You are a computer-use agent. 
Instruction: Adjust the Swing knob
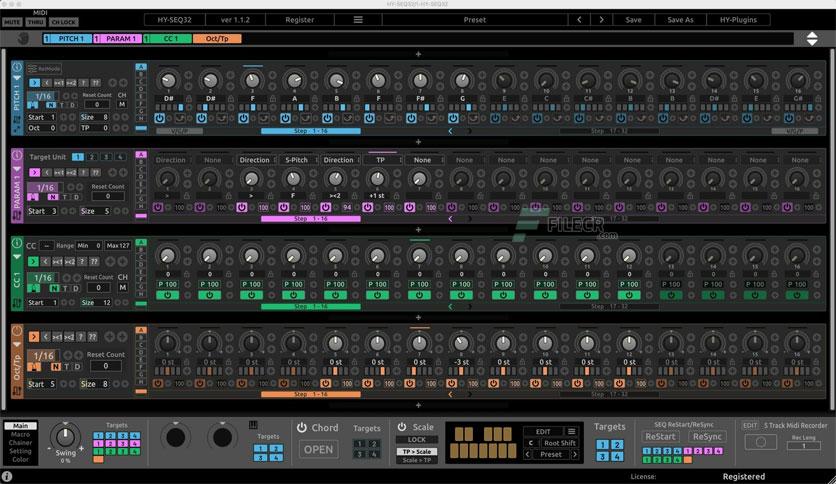click(65, 437)
